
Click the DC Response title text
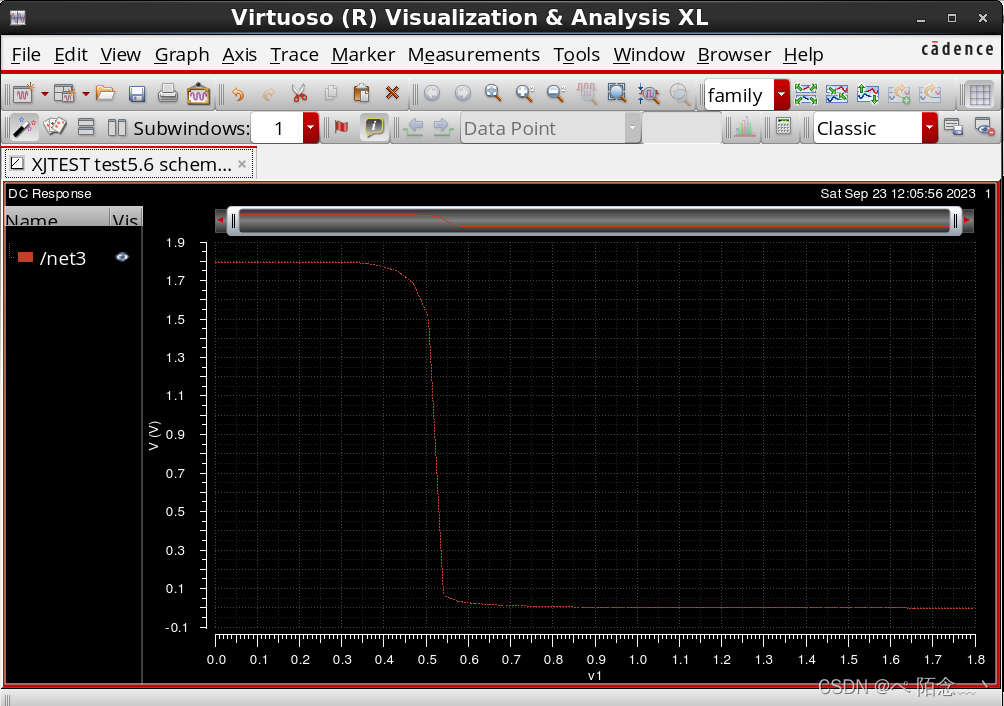tap(49, 193)
